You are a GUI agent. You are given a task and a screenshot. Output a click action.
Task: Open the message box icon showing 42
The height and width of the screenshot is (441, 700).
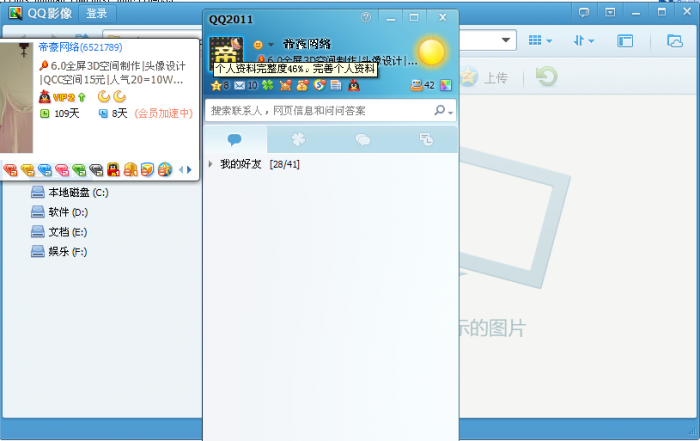pyautogui.click(x=422, y=85)
